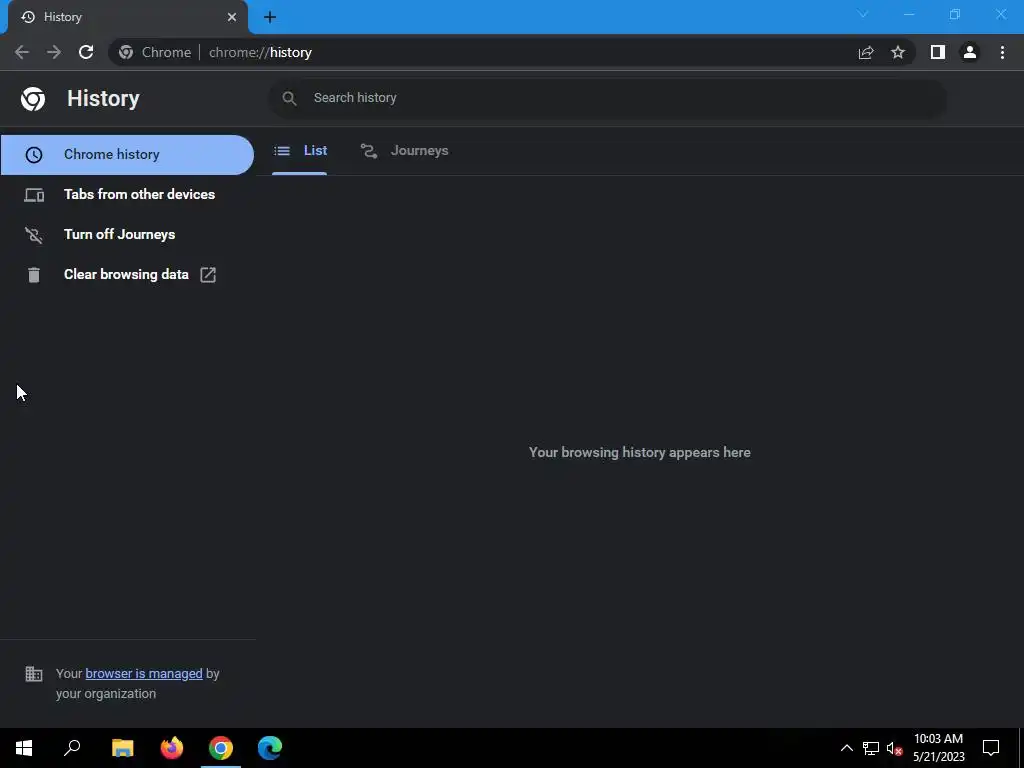Open the browser is managed link
This screenshot has height=768, width=1024.
tap(144, 673)
